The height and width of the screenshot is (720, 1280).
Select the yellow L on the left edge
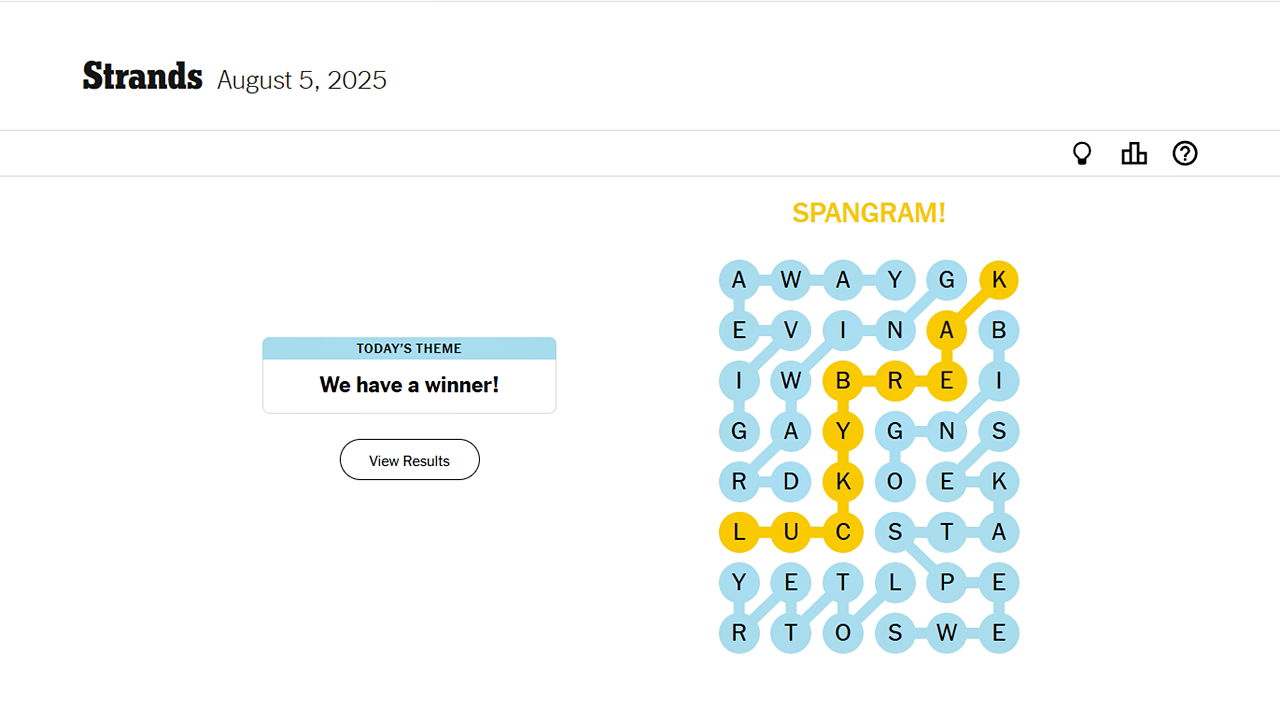click(x=740, y=532)
